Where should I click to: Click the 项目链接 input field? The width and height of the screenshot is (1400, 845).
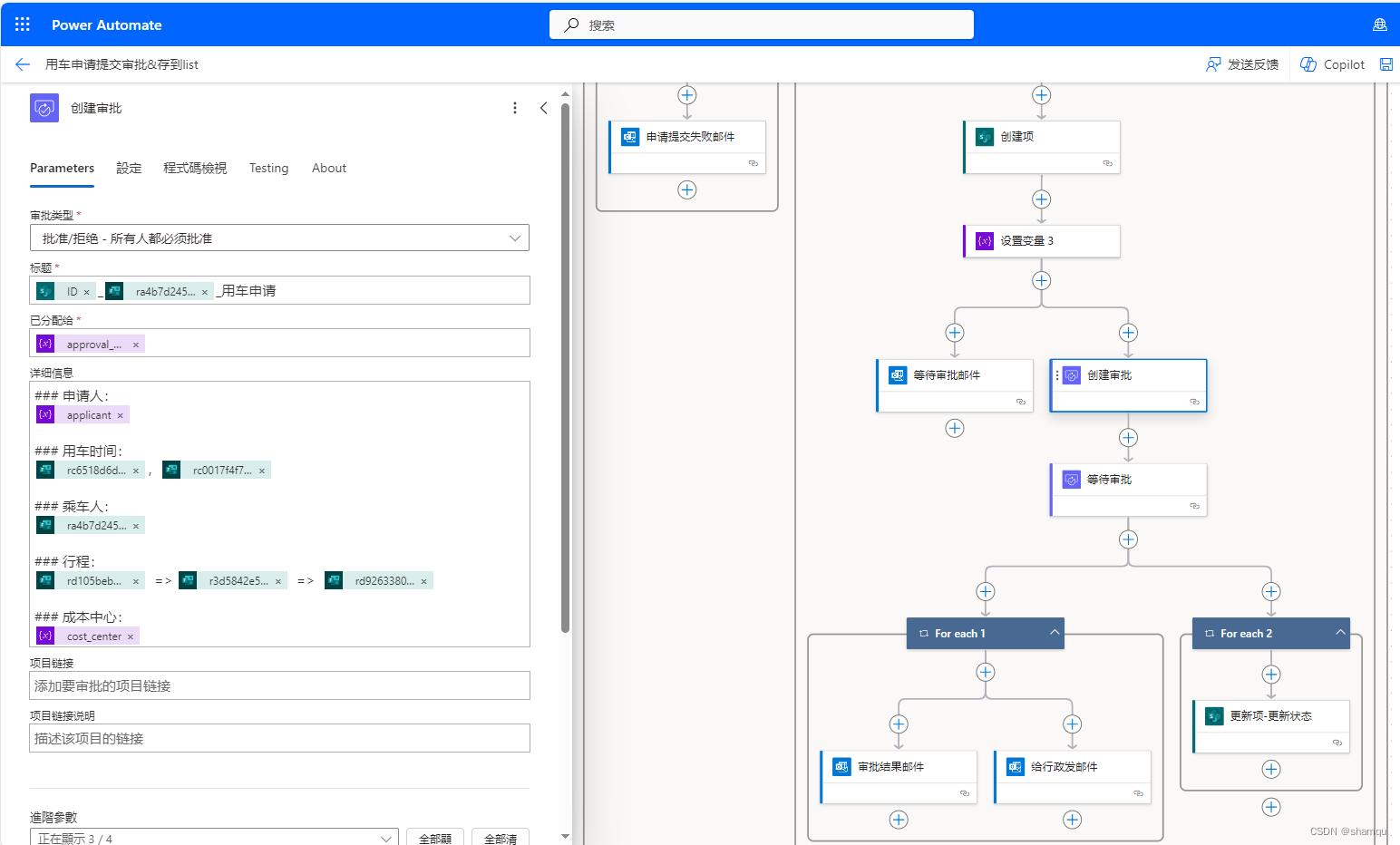pos(278,685)
